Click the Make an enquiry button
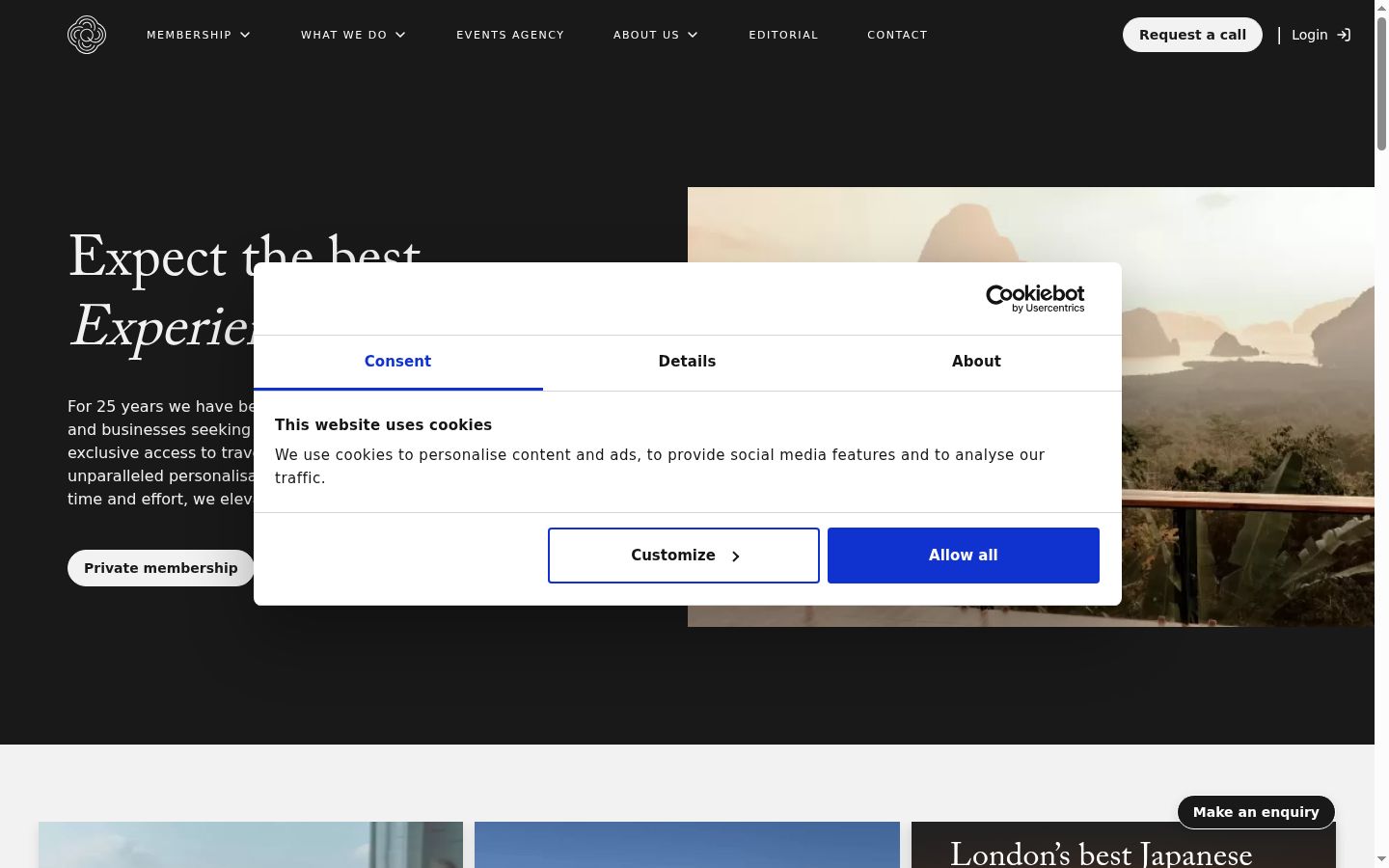The width and height of the screenshot is (1389, 868). tap(1256, 812)
